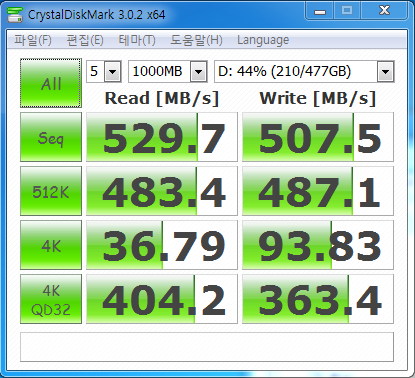Run the 4K QD32 test

(51, 299)
